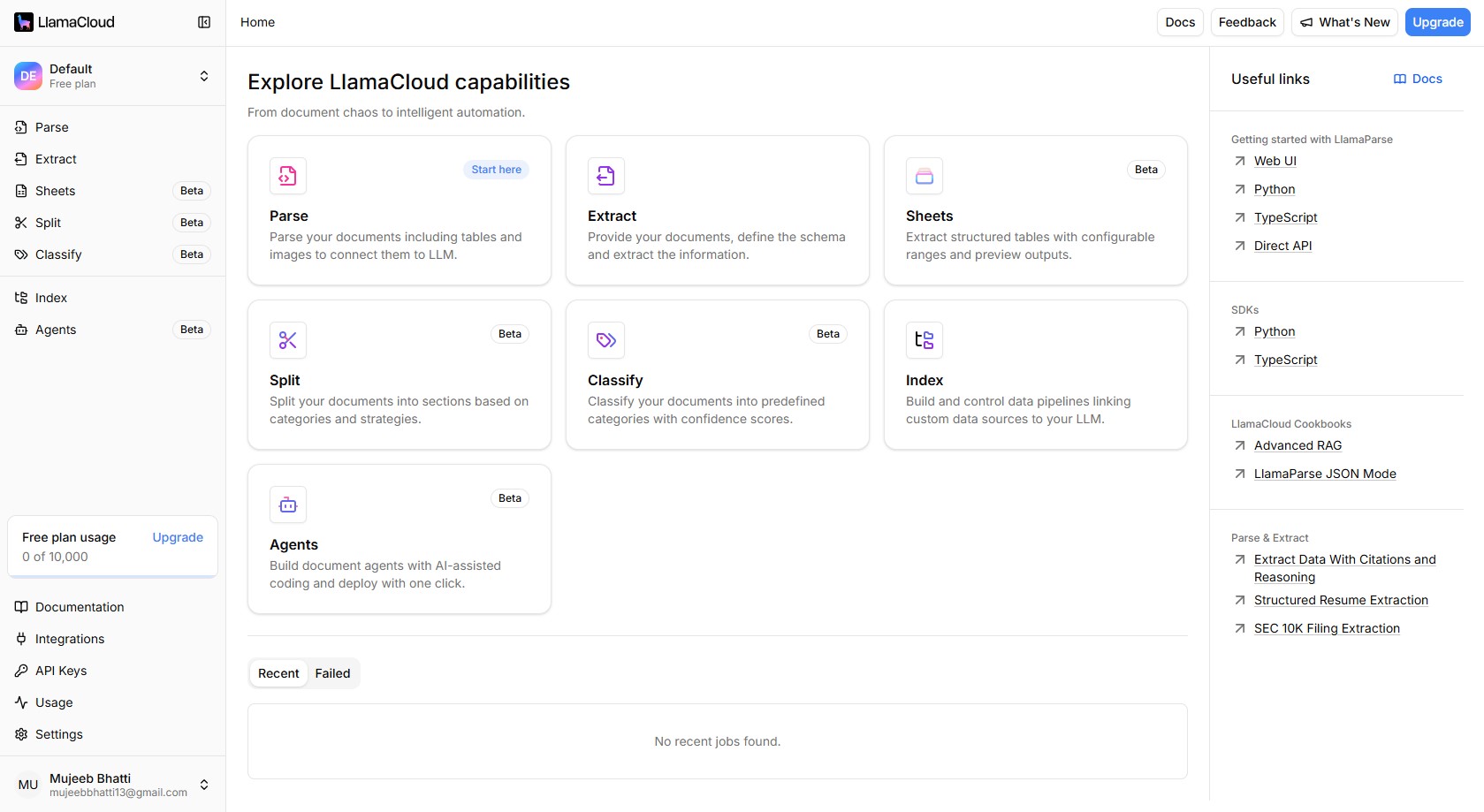Viewport: 1484px width, 812px height.
Task: Click the Upgrade link in Free plan usage
Action: pyautogui.click(x=178, y=537)
